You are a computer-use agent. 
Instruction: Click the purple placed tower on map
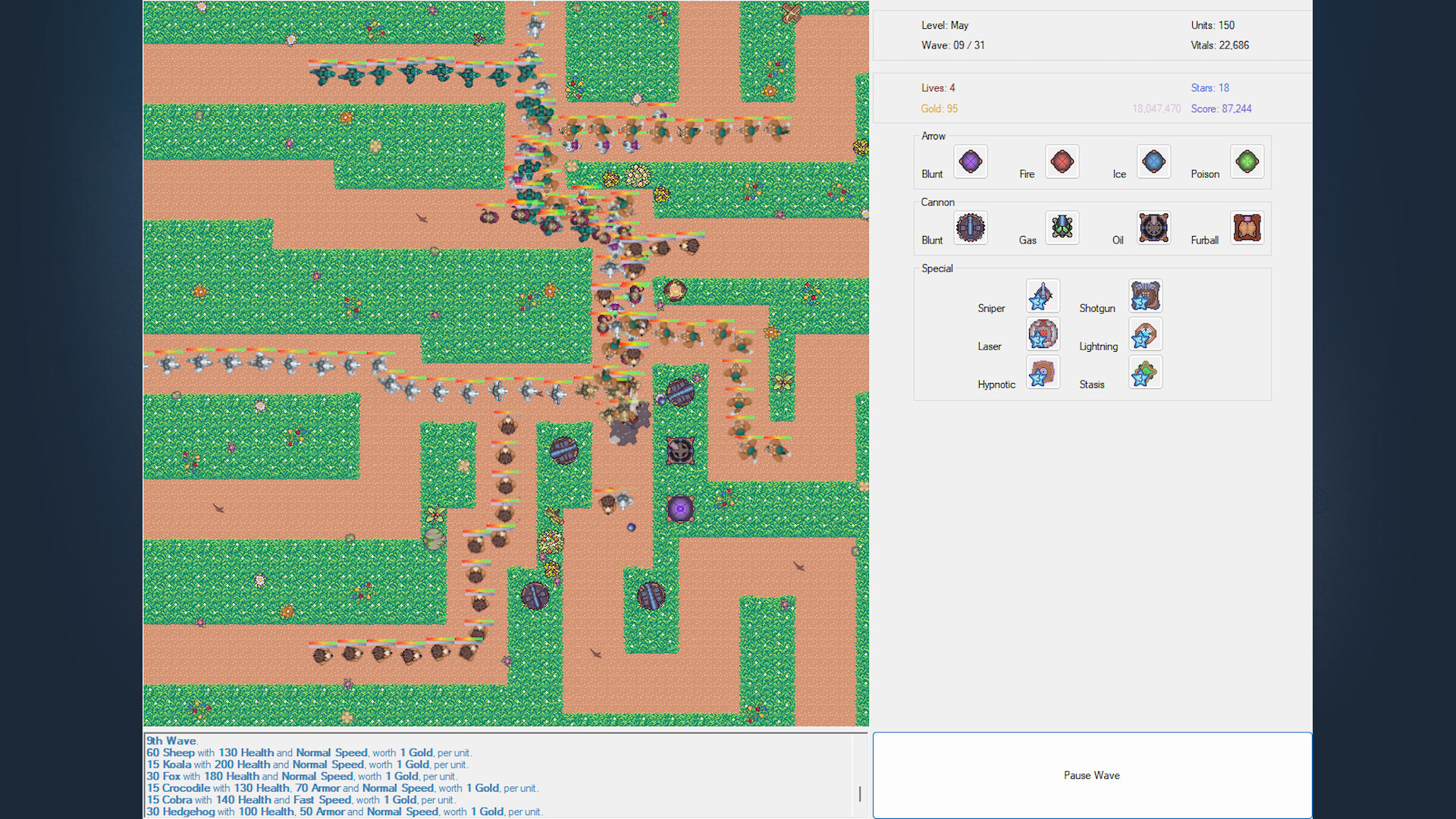(x=680, y=508)
